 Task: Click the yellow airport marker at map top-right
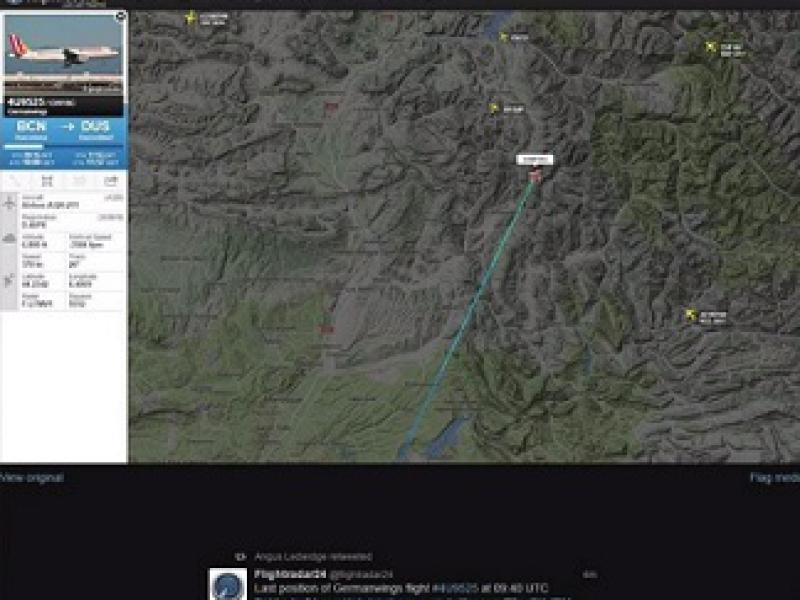(x=711, y=47)
